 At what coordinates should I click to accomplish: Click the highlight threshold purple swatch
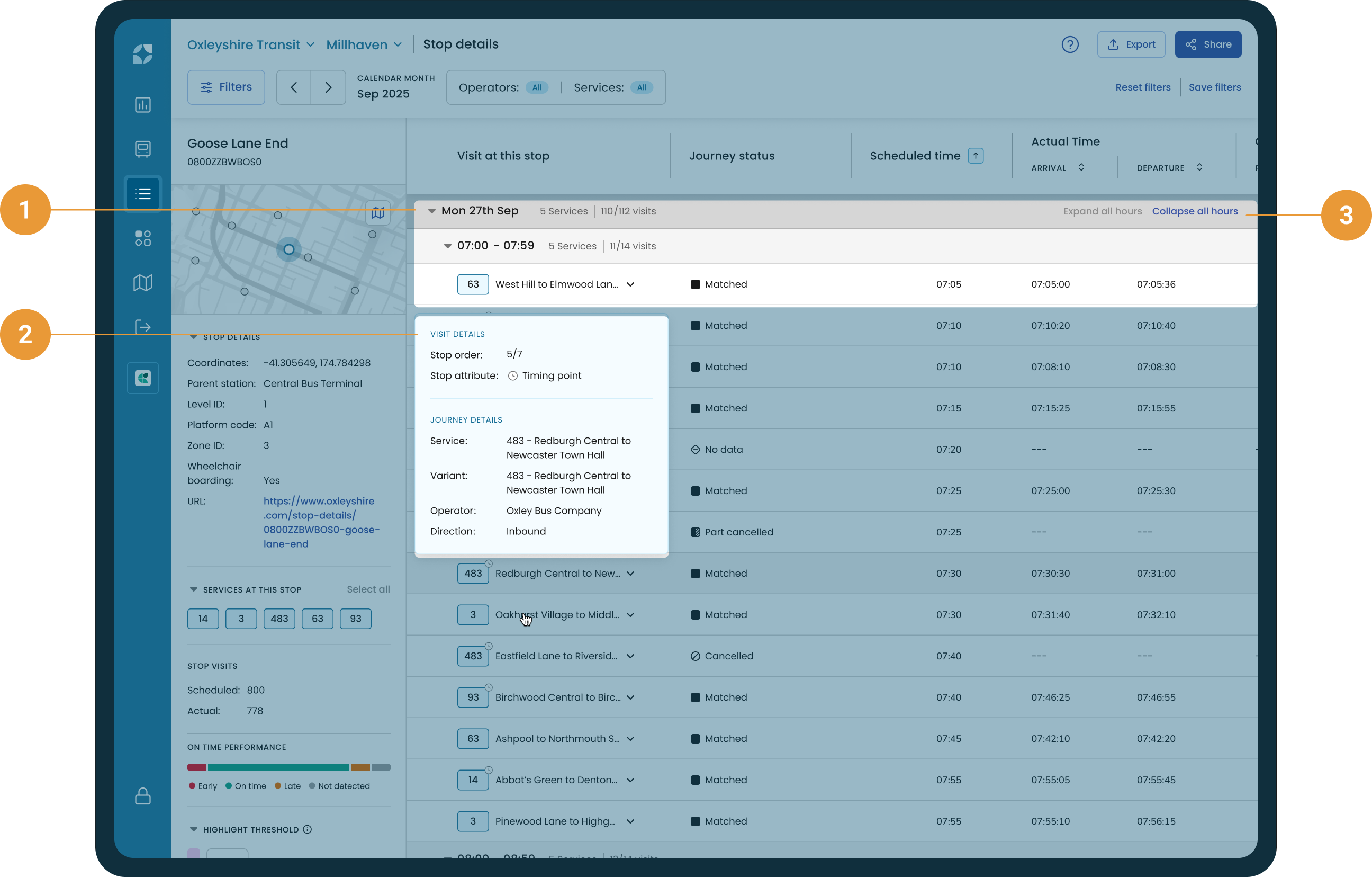[194, 854]
